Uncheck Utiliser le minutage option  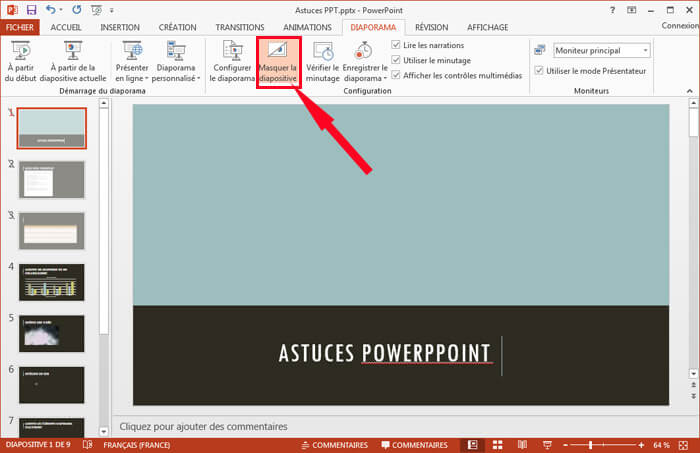pyautogui.click(x=397, y=61)
